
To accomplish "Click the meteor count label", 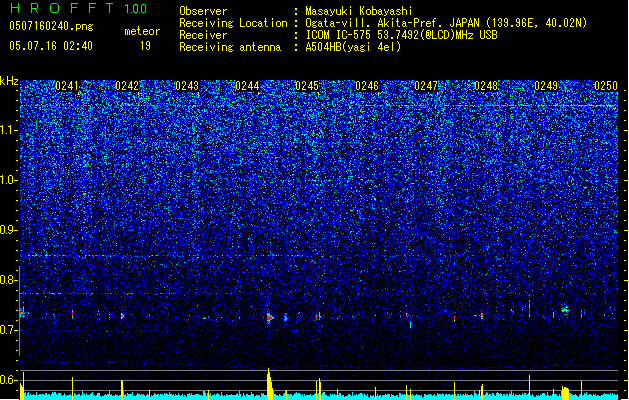I will coord(142,31).
